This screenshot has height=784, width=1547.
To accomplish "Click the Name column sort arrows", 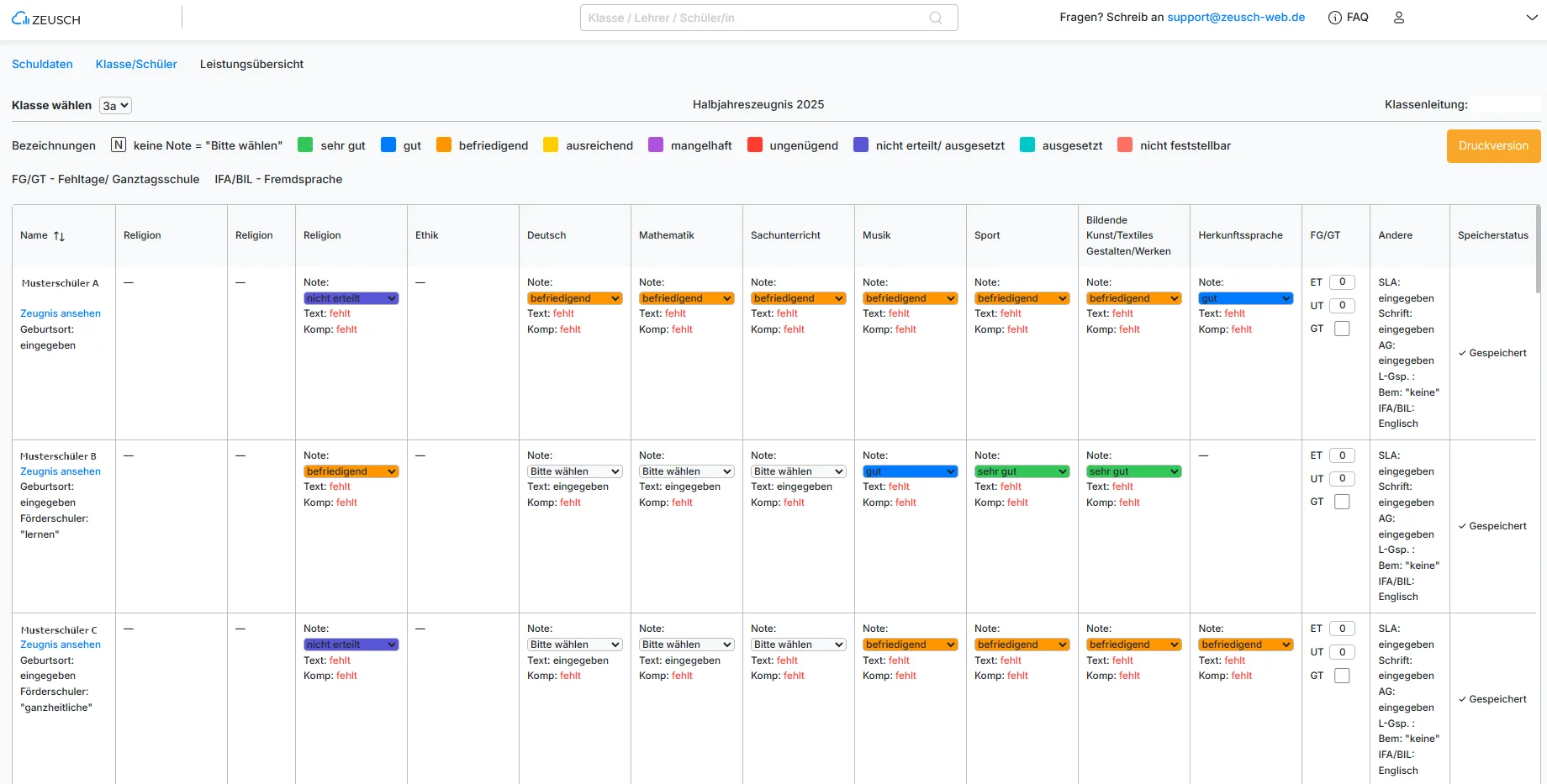I will click(59, 236).
